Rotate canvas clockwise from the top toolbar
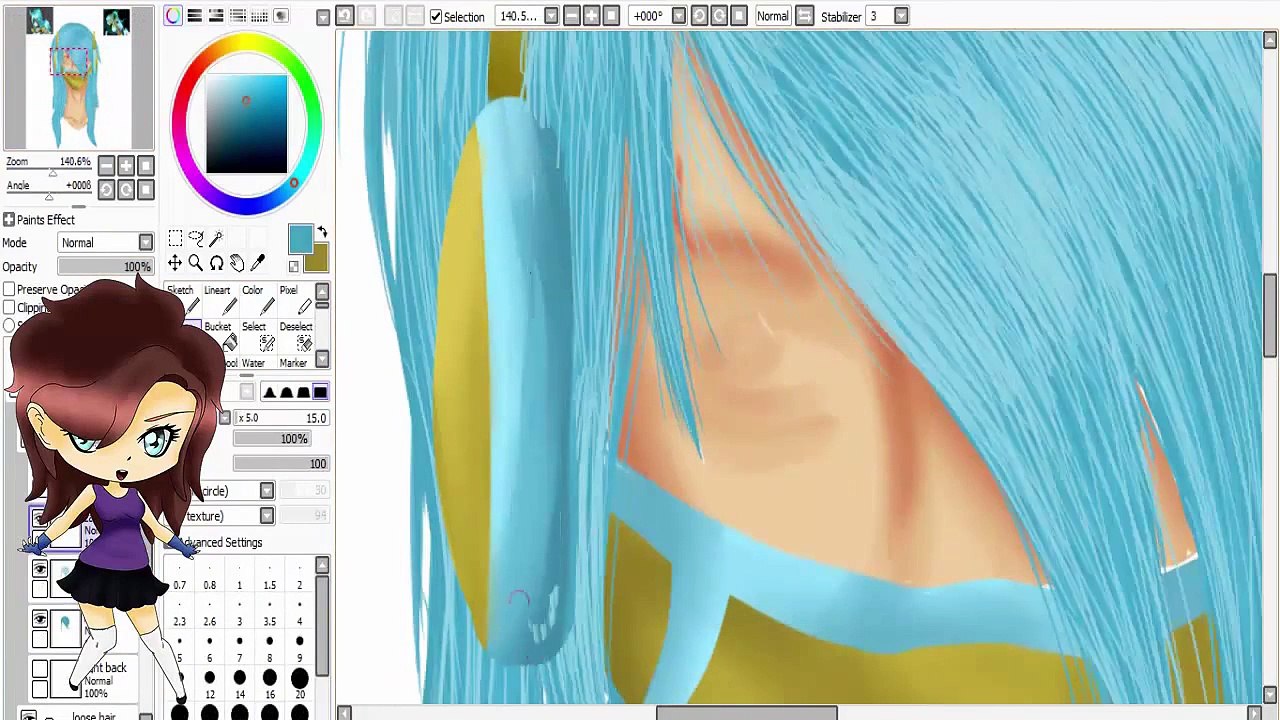1280x720 pixels. (719, 16)
